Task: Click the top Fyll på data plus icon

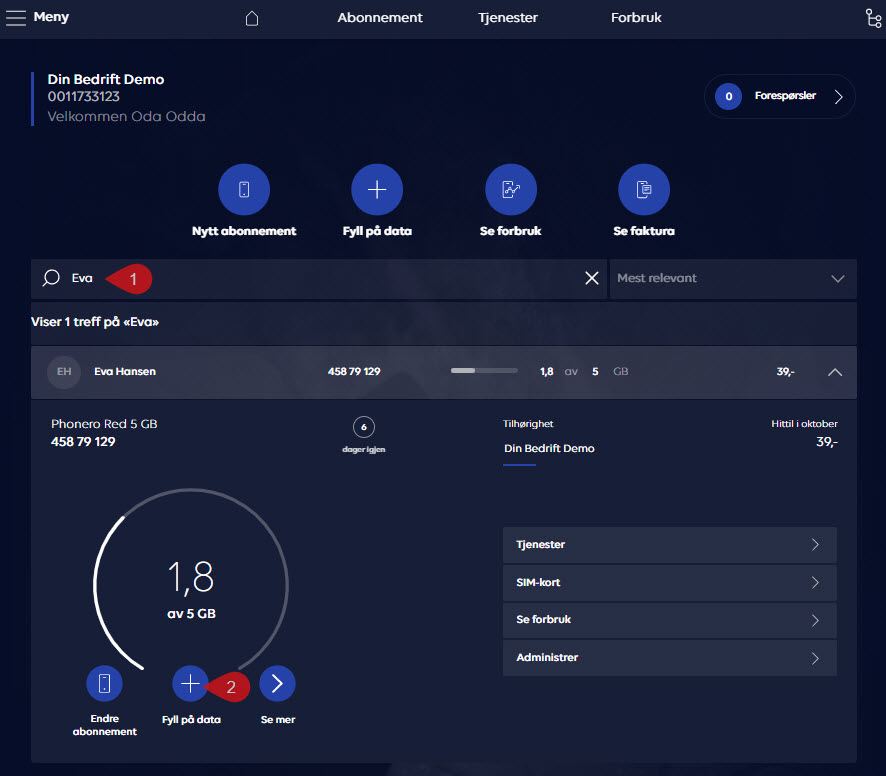Action: 377,189
